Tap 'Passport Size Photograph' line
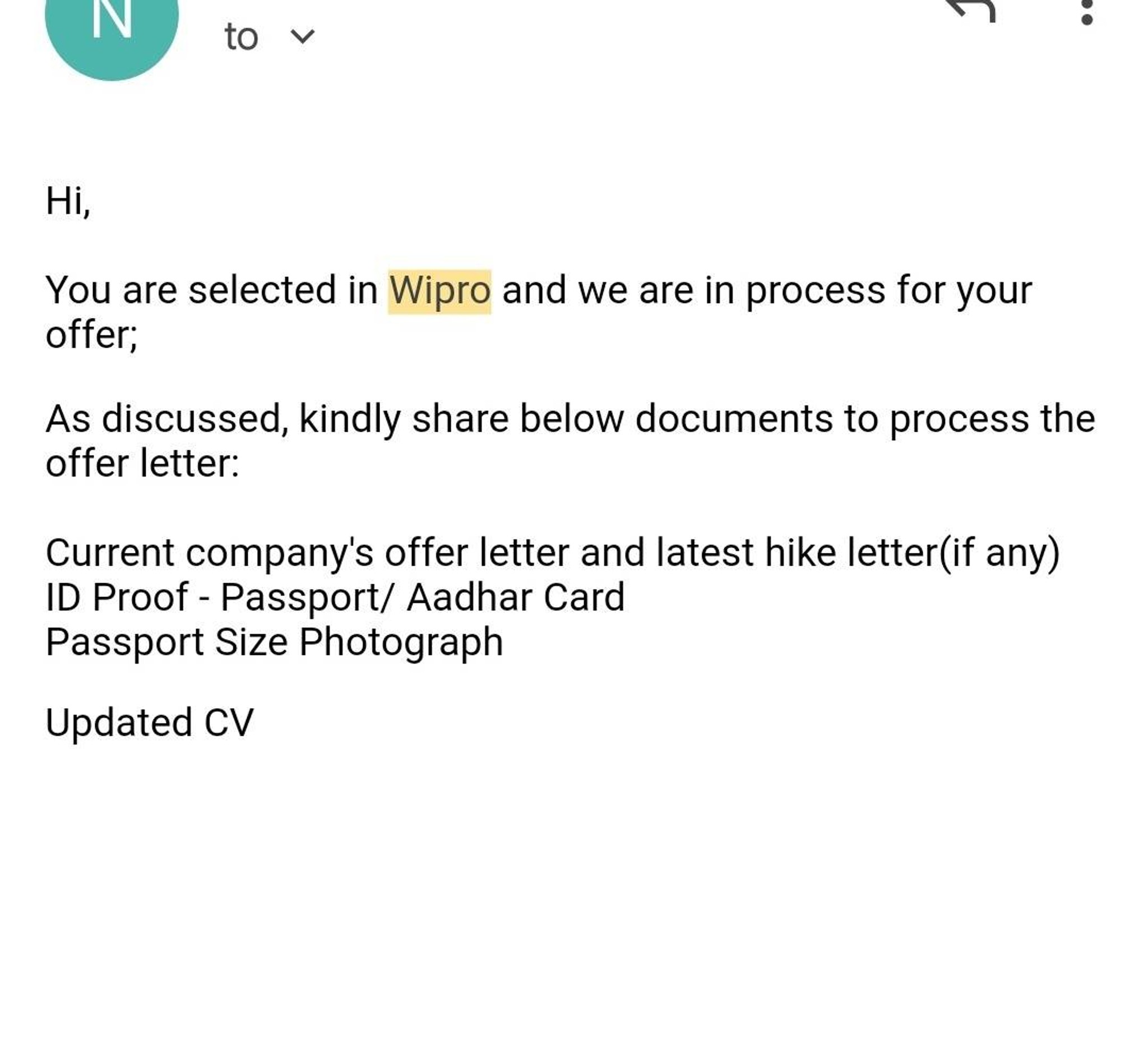Viewport: 1148px width, 1058px height. [275, 640]
